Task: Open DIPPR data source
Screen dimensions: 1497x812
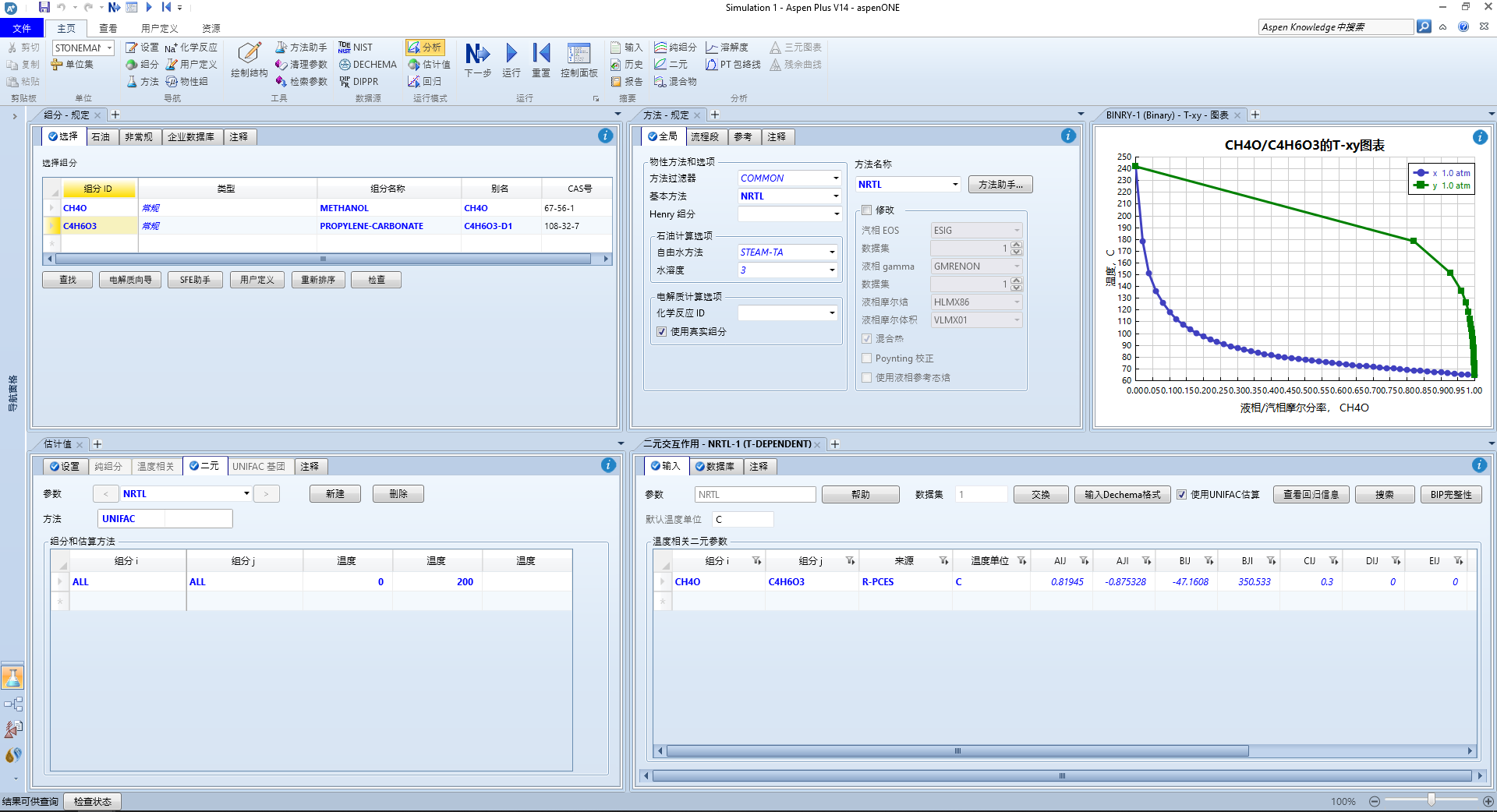Action: tap(359, 82)
